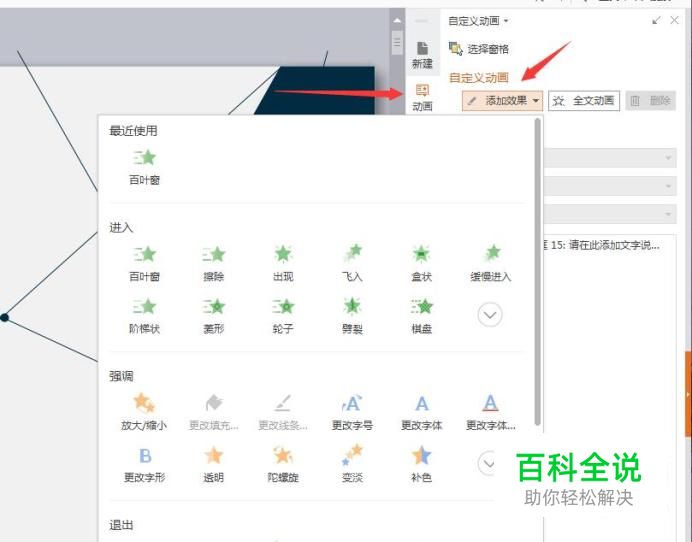Apply the 更改字体 emphasis effect

tap(421, 412)
